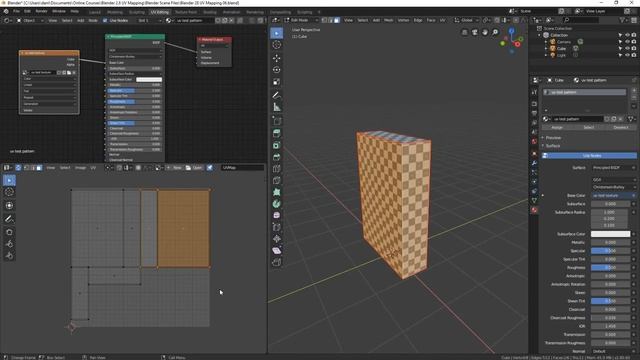Open the File menu
Image resolution: width=640 pixels, height=360 pixels.
17,11
